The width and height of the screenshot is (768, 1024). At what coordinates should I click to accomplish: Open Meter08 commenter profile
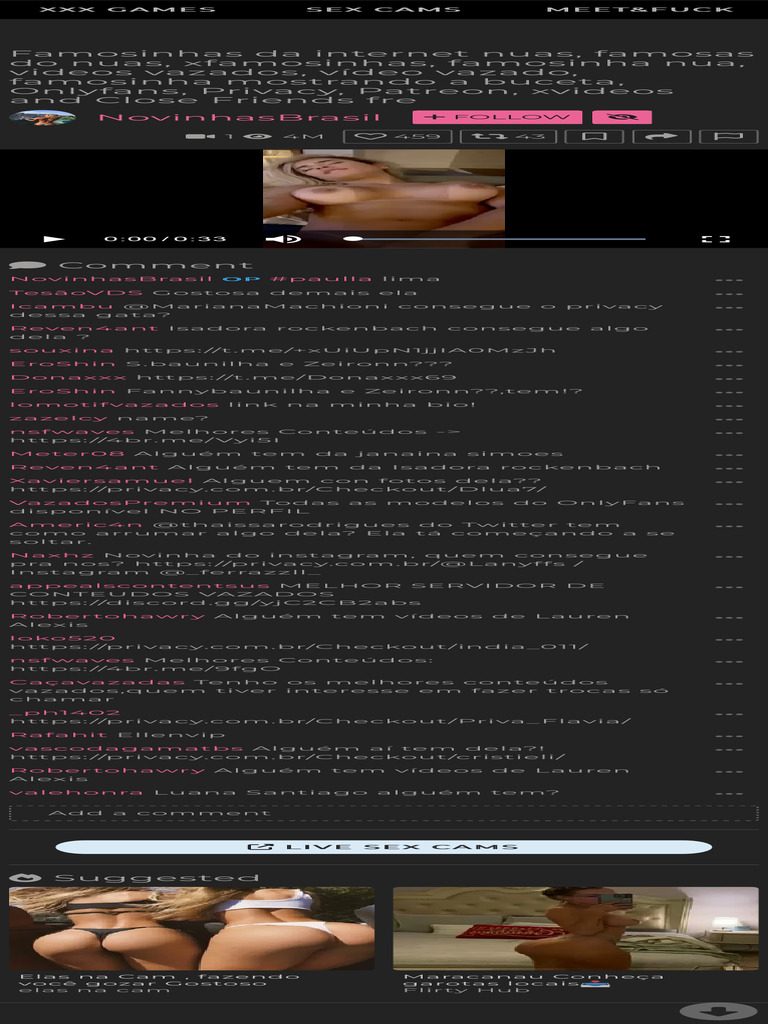[x=67, y=454]
